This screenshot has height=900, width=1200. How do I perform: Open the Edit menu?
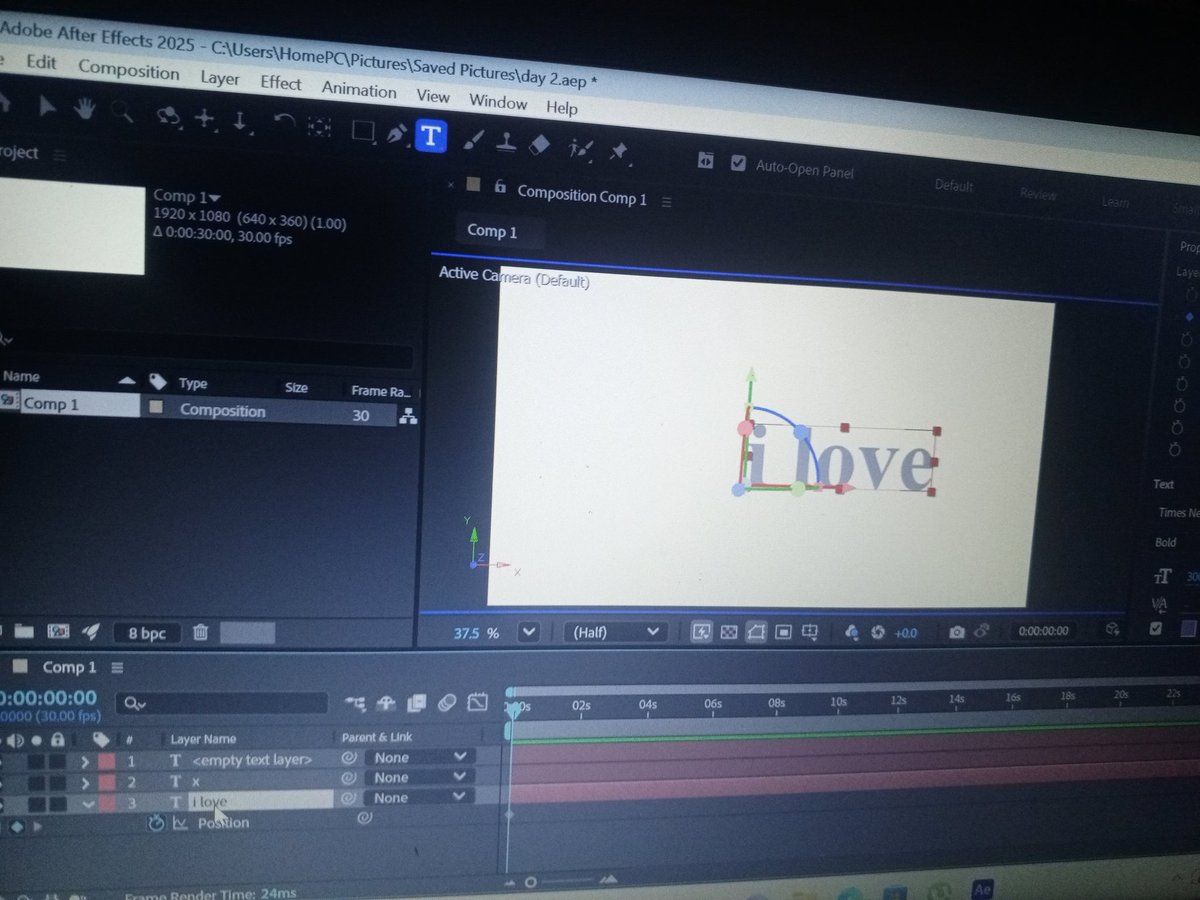41,62
